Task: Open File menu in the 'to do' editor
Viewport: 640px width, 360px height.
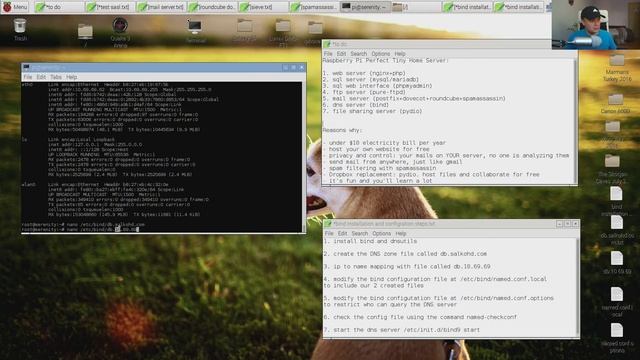Action: pos(328,53)
